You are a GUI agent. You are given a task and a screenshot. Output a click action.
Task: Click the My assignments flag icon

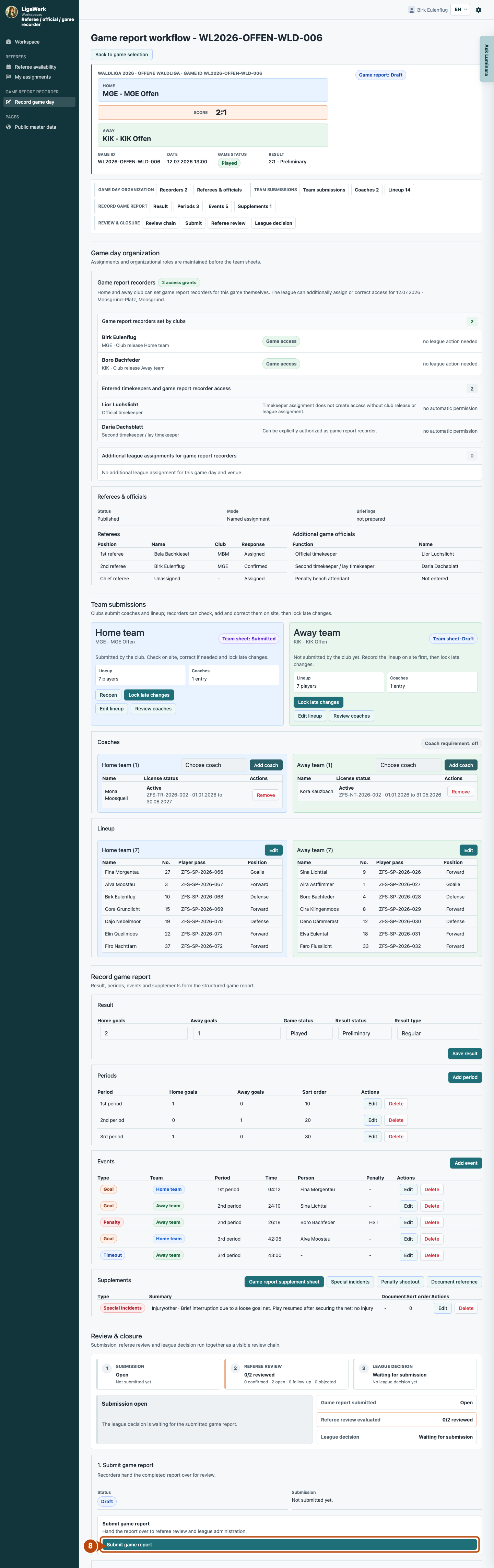[x=9, y=77]
